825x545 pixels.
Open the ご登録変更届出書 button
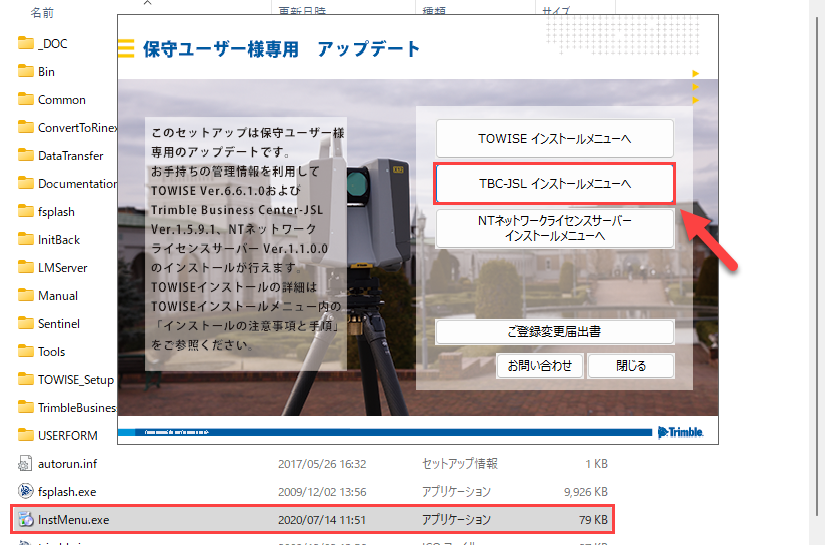click(555, 331)
